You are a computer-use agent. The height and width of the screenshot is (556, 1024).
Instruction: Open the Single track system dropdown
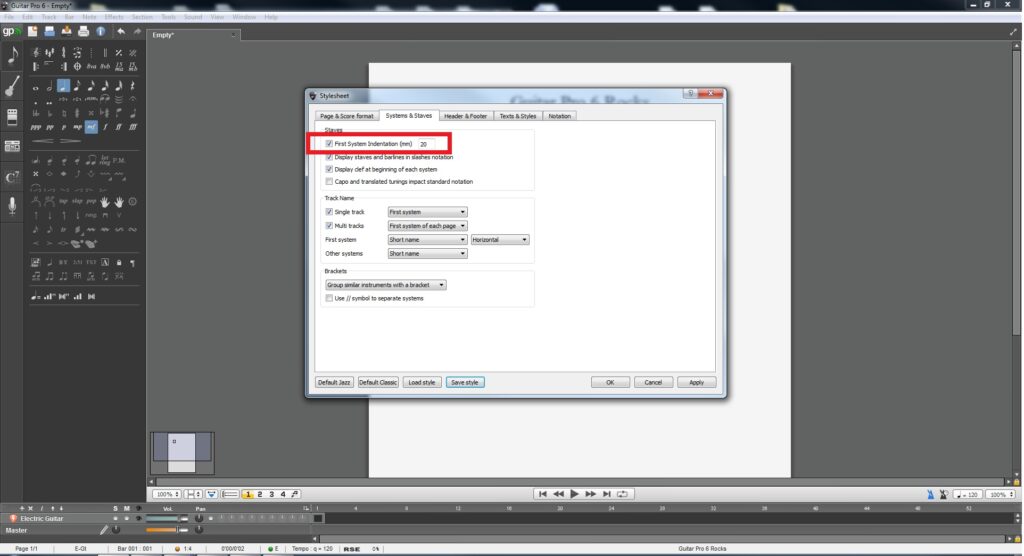pos(427,212)
